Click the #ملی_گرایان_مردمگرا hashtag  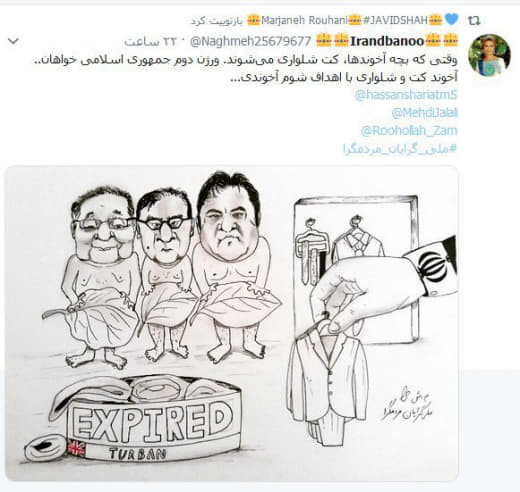tap(400, 149)
